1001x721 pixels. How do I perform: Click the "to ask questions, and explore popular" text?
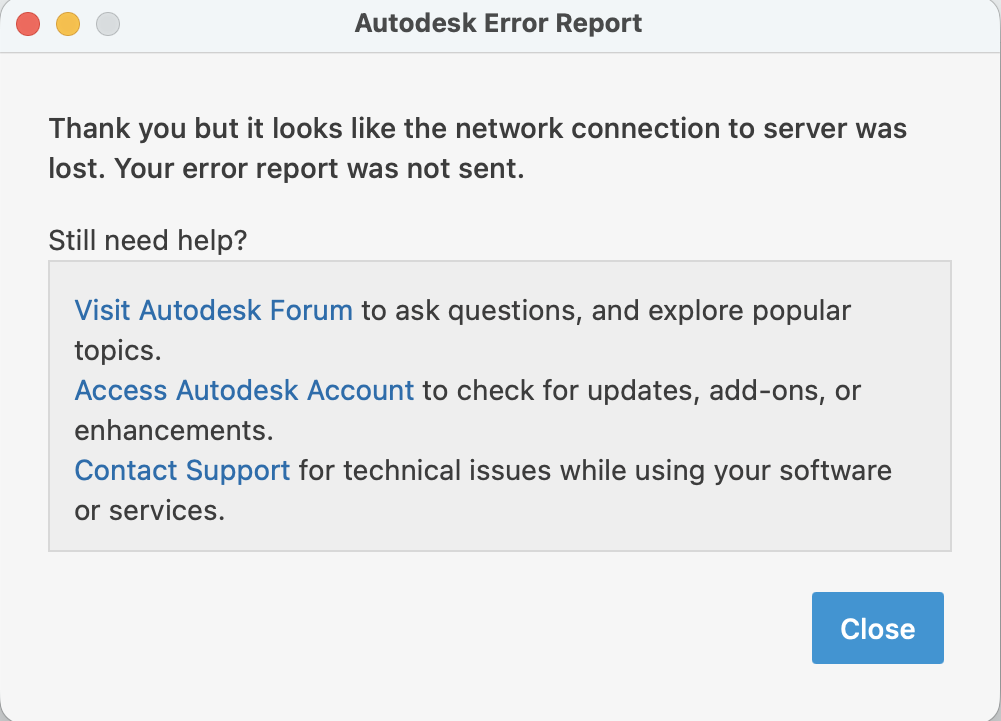point(606,310)
